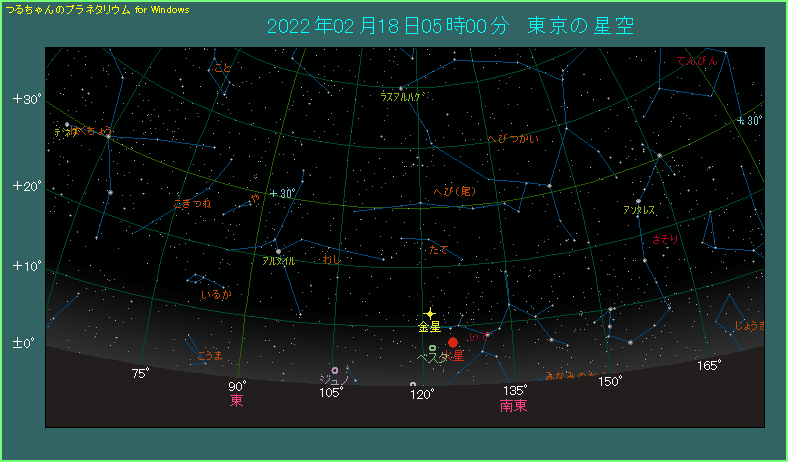Click the +30° altitude scale label

(x=26, y=99)
